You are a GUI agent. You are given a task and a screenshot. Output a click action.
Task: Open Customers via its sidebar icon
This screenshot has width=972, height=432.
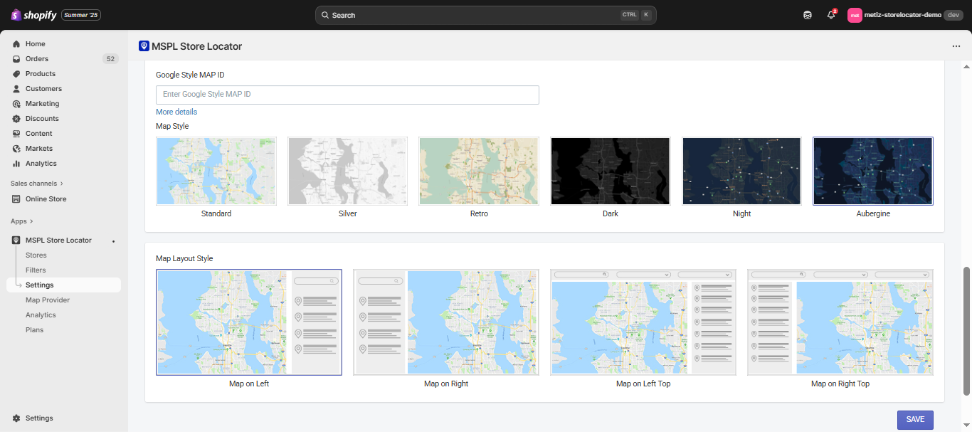coord(16,89)
